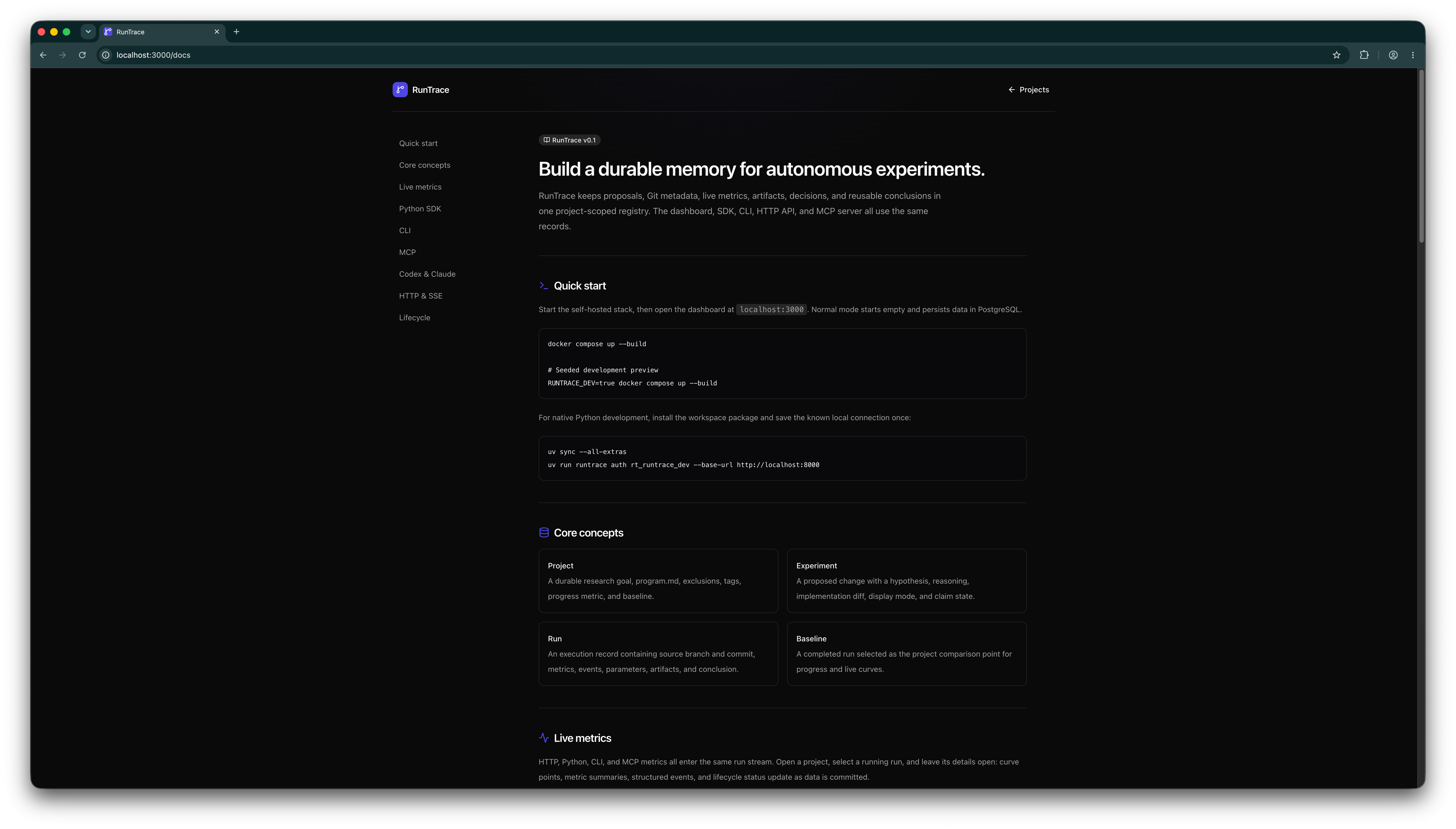
Task: Click the inline localhost:3000 code snippet
Action: 771,310
